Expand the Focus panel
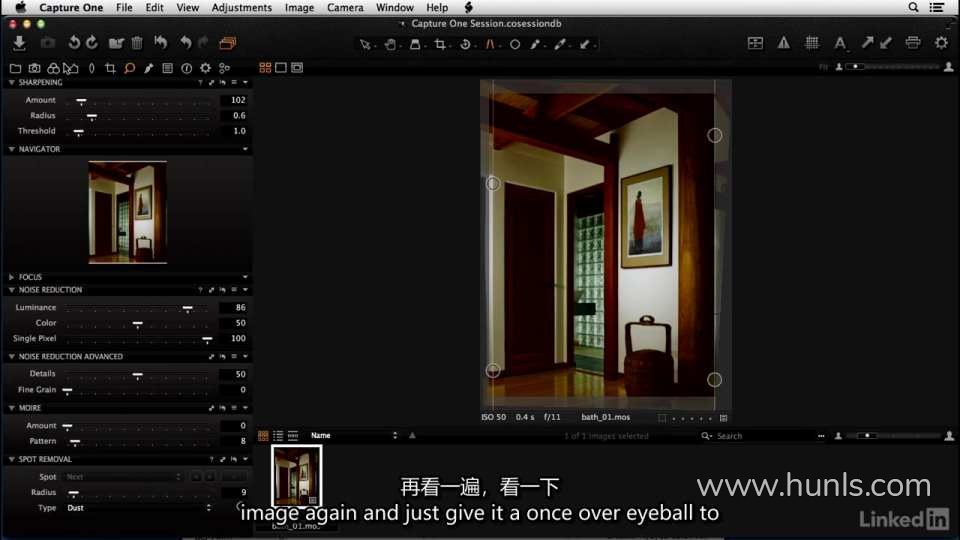 (x=12, y=277)
